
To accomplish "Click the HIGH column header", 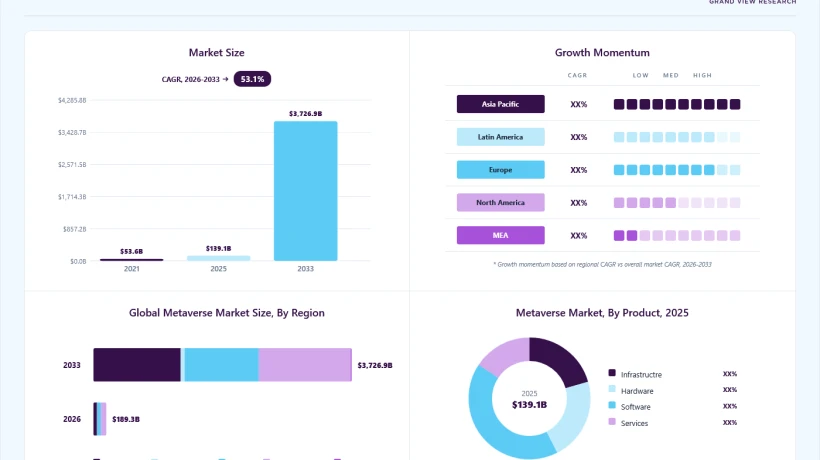I will [x=702, y=75].
